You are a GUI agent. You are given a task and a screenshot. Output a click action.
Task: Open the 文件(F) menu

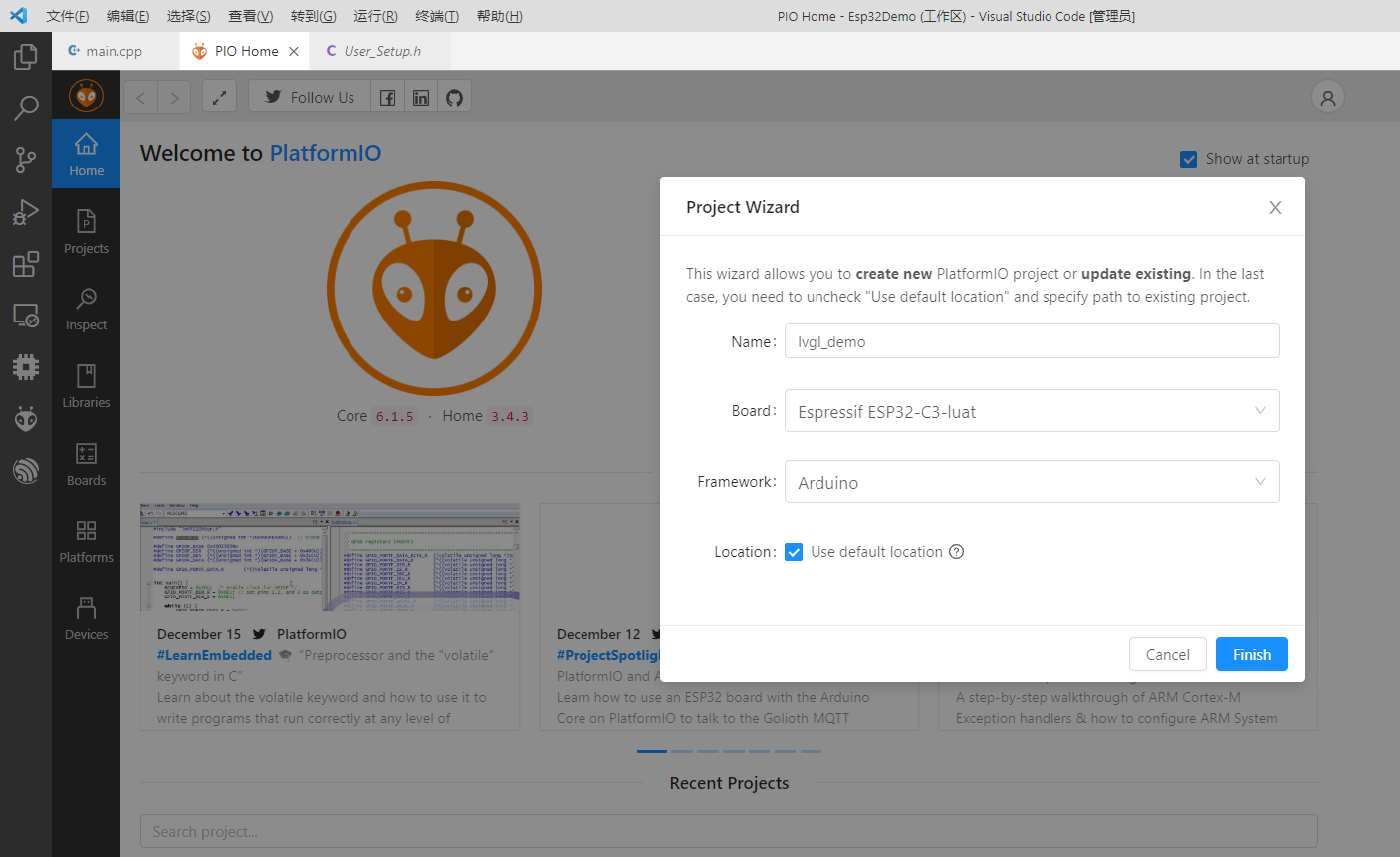click(68, 16)
